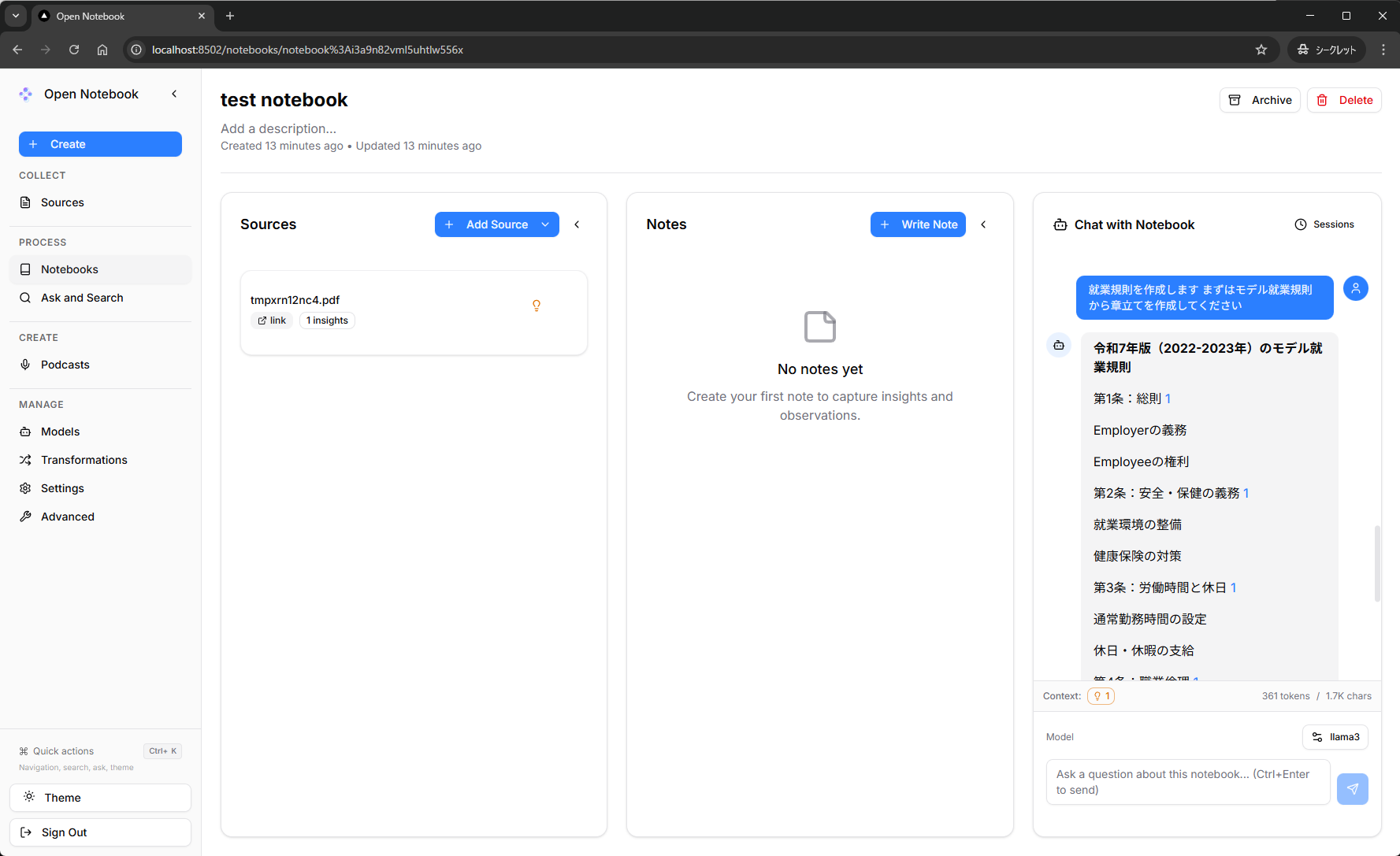1400x856 pixels.
Task: Click Write Note button
Action: [x=918, y=224]
